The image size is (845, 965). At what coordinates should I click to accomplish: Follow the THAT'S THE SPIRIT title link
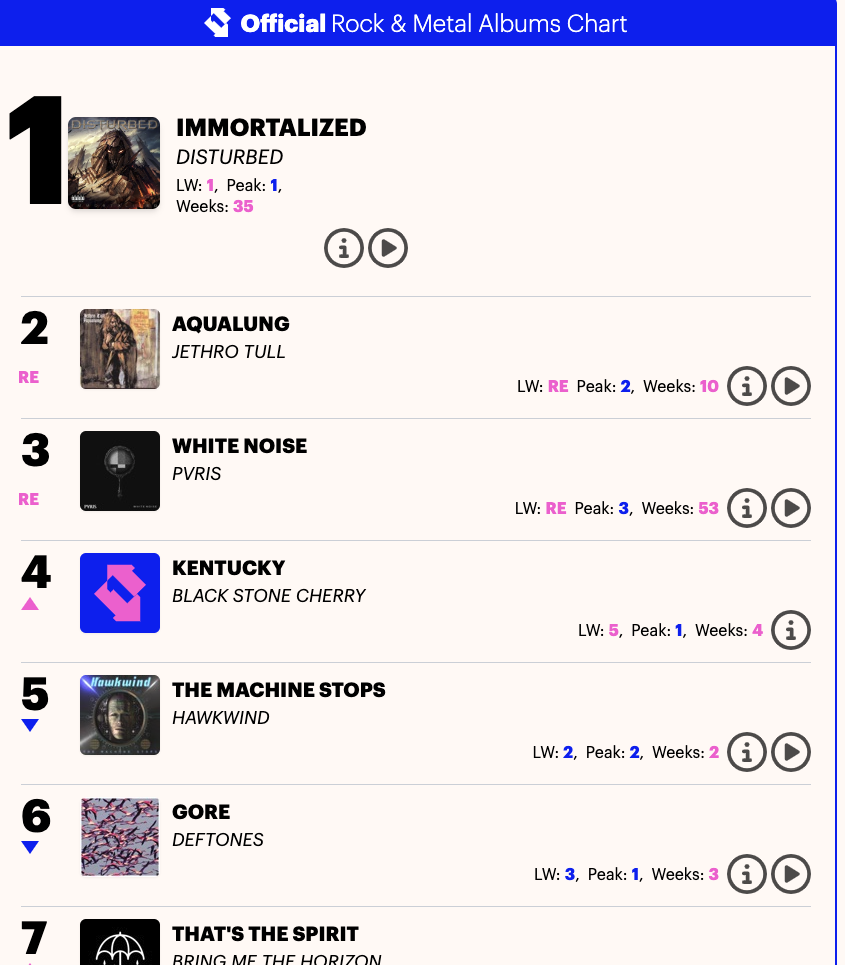265,934
